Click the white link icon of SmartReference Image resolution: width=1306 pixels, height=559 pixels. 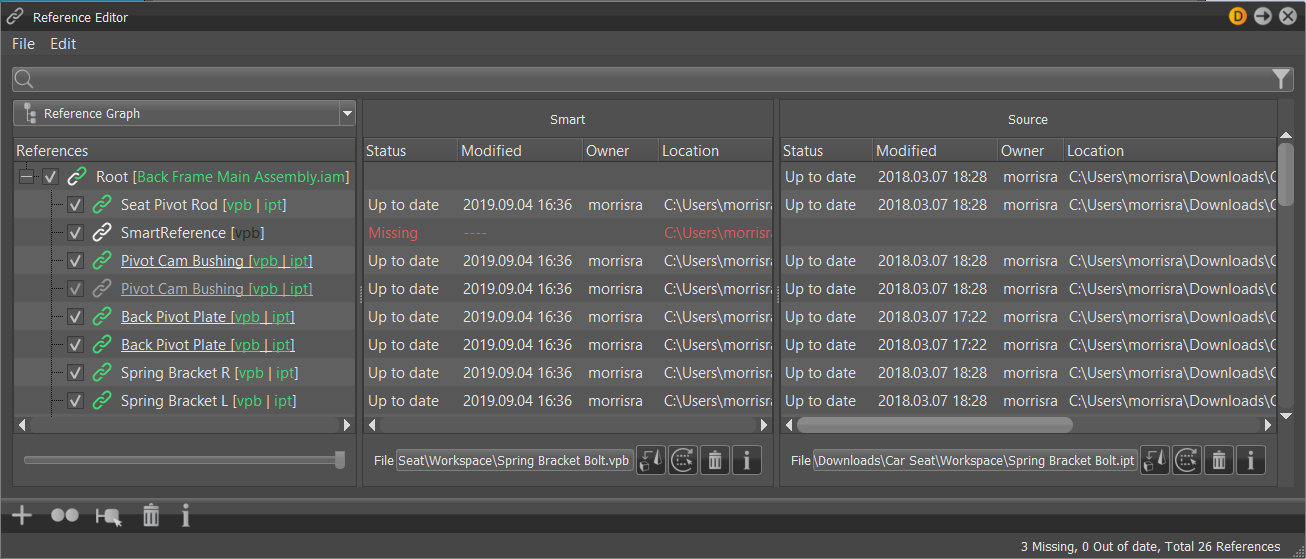[102, 233]
